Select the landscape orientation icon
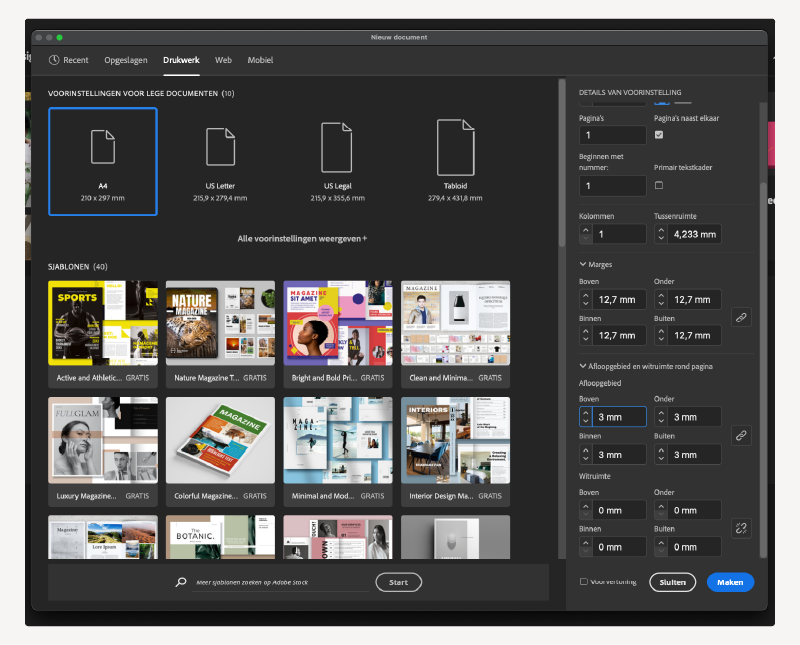 [683, 103]
